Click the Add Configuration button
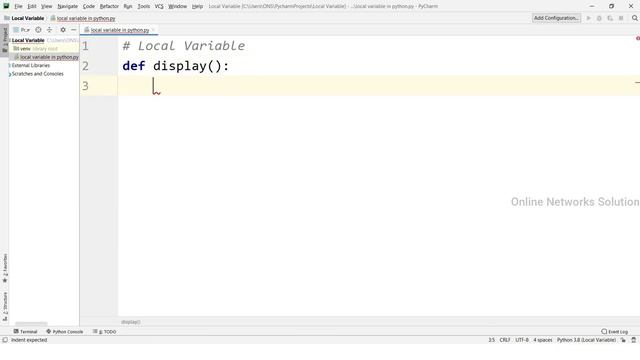 [556, 18]
